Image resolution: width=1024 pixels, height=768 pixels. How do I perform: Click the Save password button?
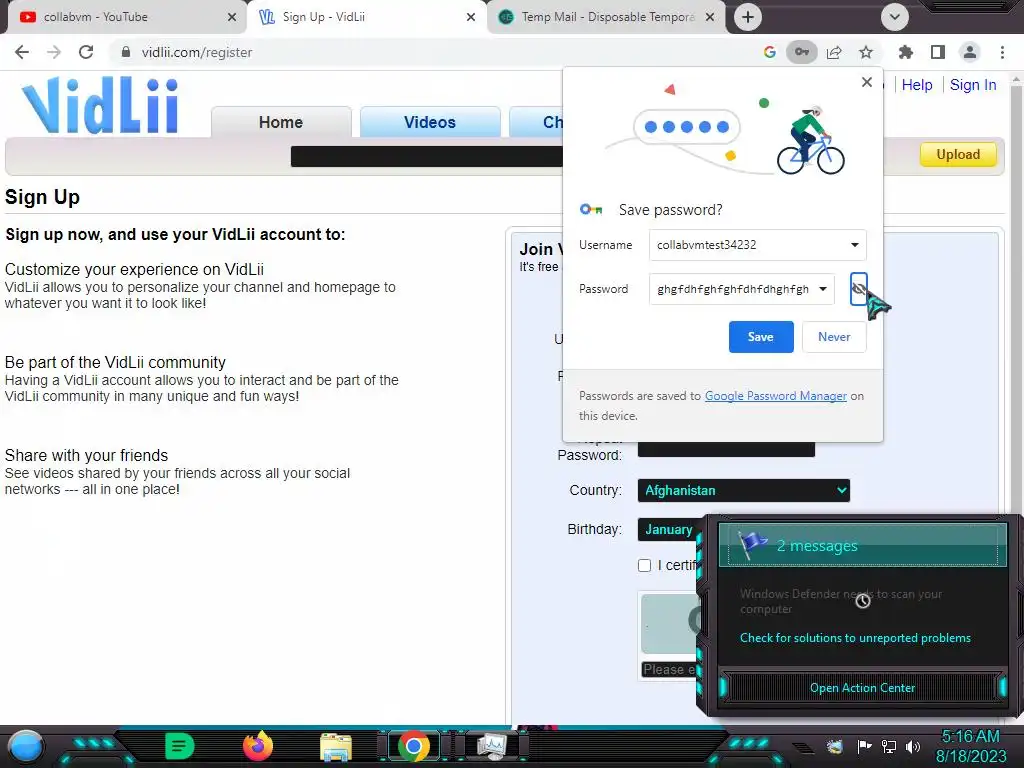[x=761, y=337]
